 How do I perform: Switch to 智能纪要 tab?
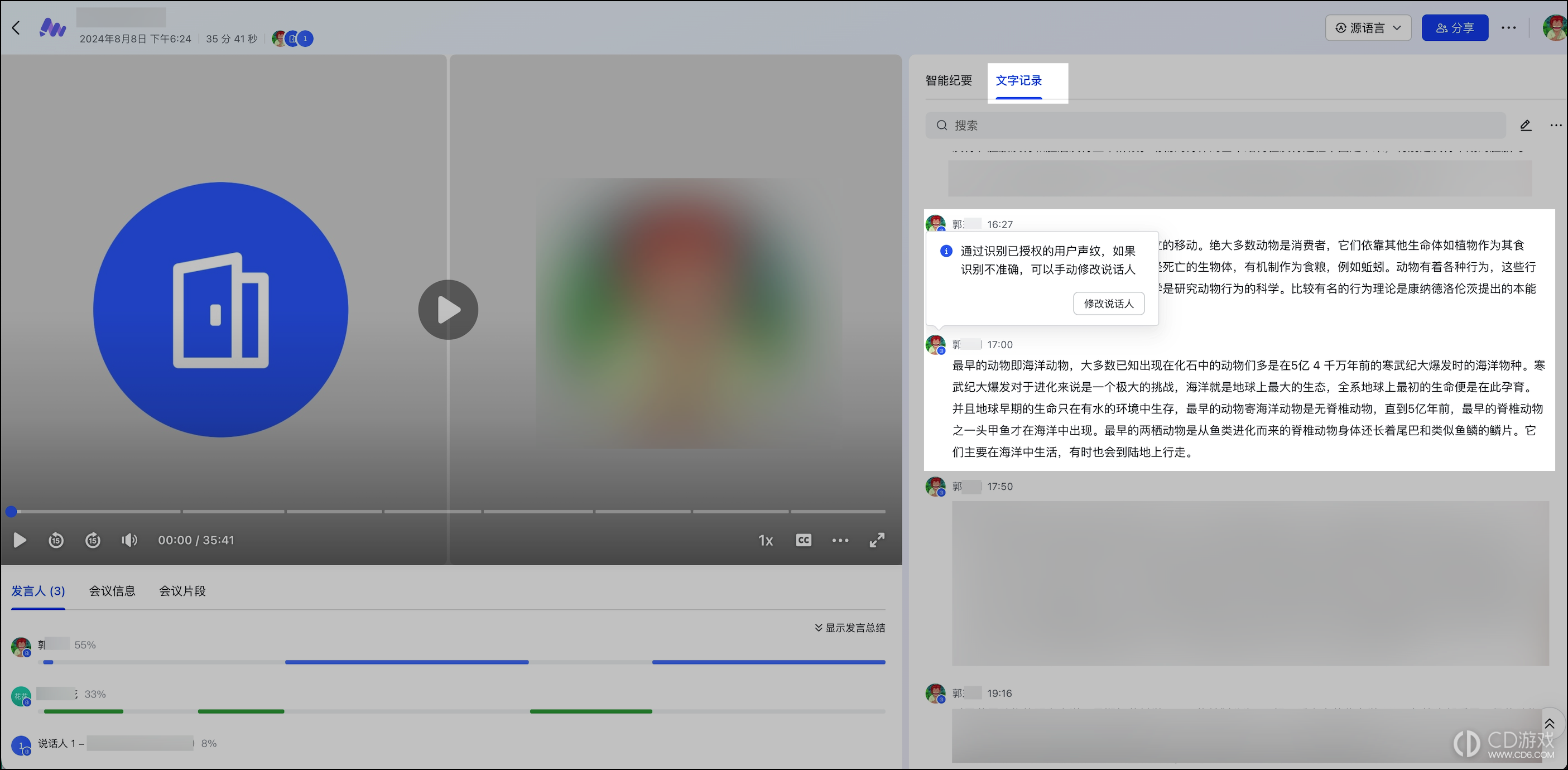pos(949,80)
